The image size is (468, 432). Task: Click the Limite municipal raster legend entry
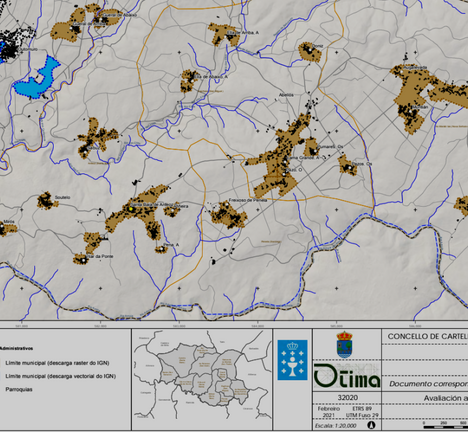(x=57, y=363)
